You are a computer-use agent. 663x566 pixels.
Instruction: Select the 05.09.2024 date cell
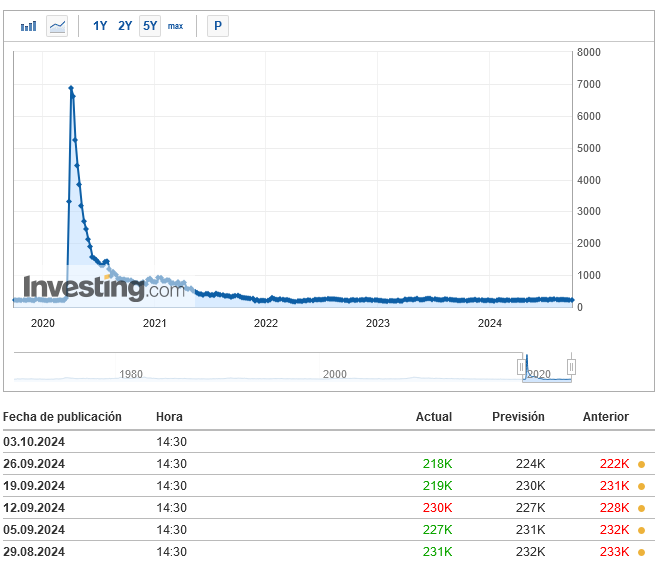[x=34, y=530]
